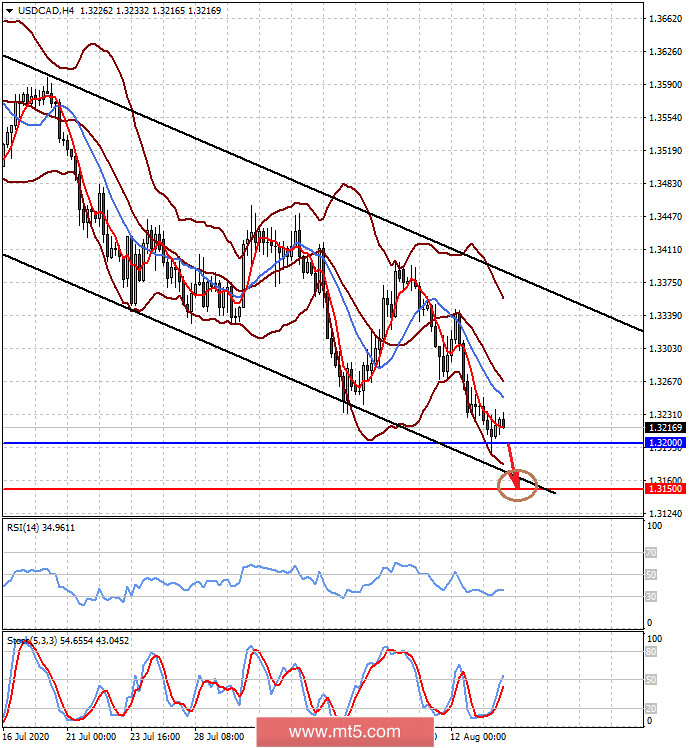Click price axis label 1.34470
The height and width of the screenshot is (748, 689).
coord(666,217)
